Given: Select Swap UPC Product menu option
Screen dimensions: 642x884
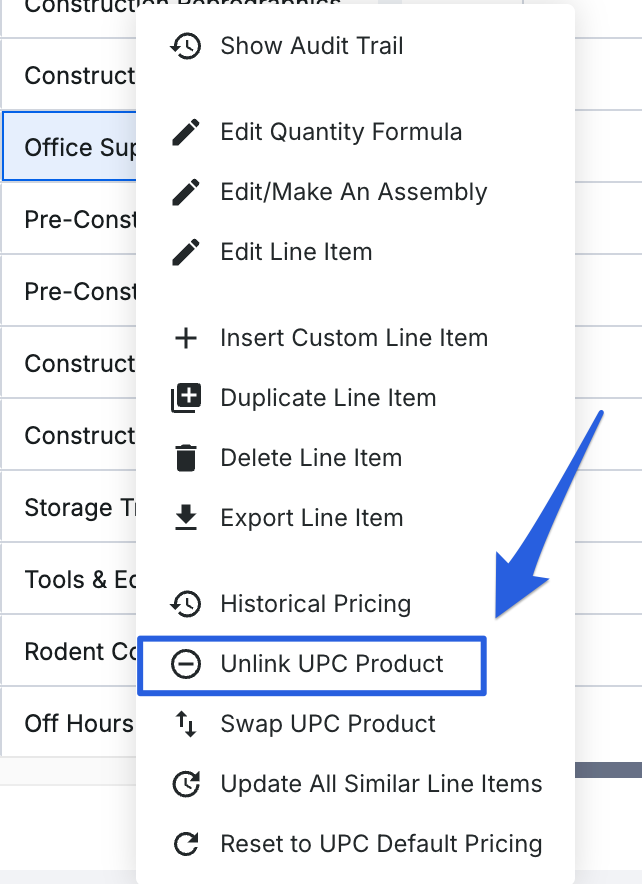Looking at the screenshot, I should click(x=328, y=724).
